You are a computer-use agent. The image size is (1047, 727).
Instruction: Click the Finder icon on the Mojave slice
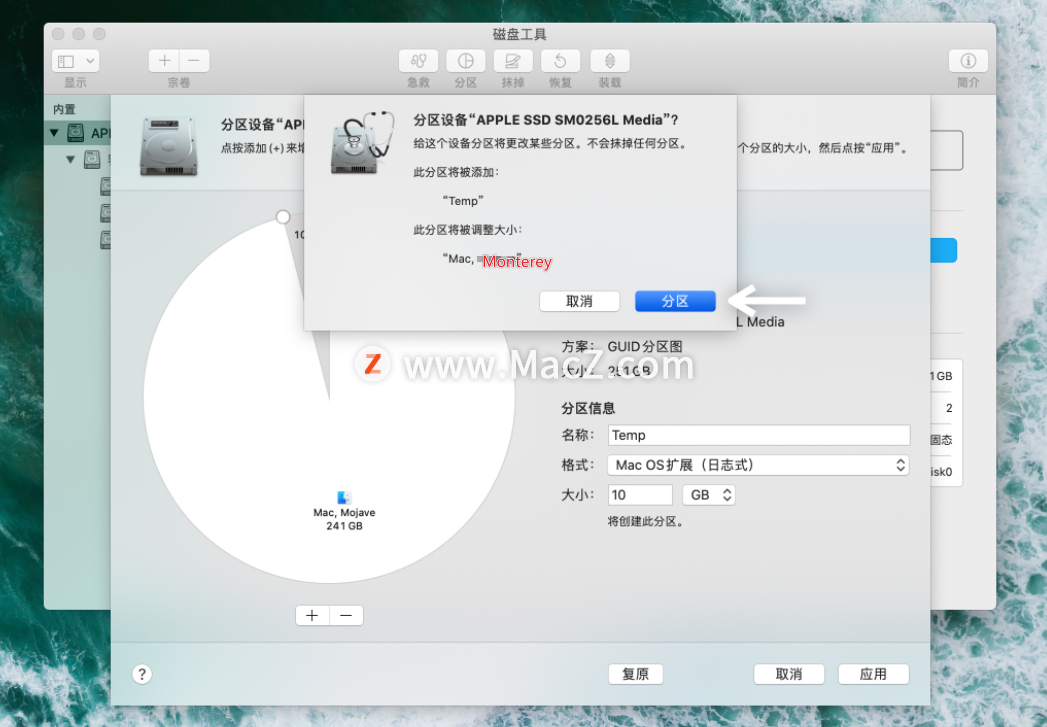[344, 497]
